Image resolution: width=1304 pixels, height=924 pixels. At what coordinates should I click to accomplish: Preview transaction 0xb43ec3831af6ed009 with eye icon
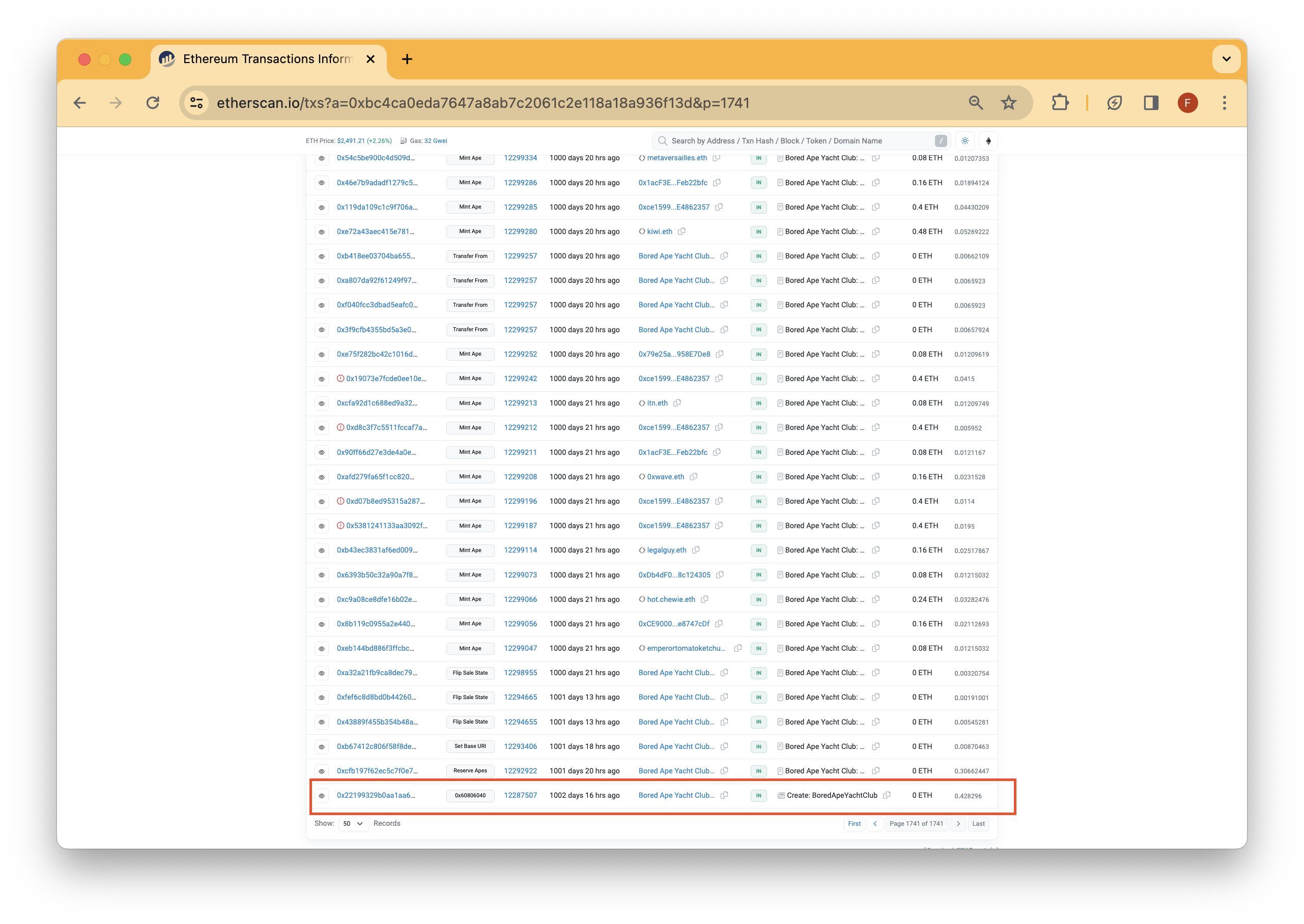pyautogui.click(x=322, y=551)
